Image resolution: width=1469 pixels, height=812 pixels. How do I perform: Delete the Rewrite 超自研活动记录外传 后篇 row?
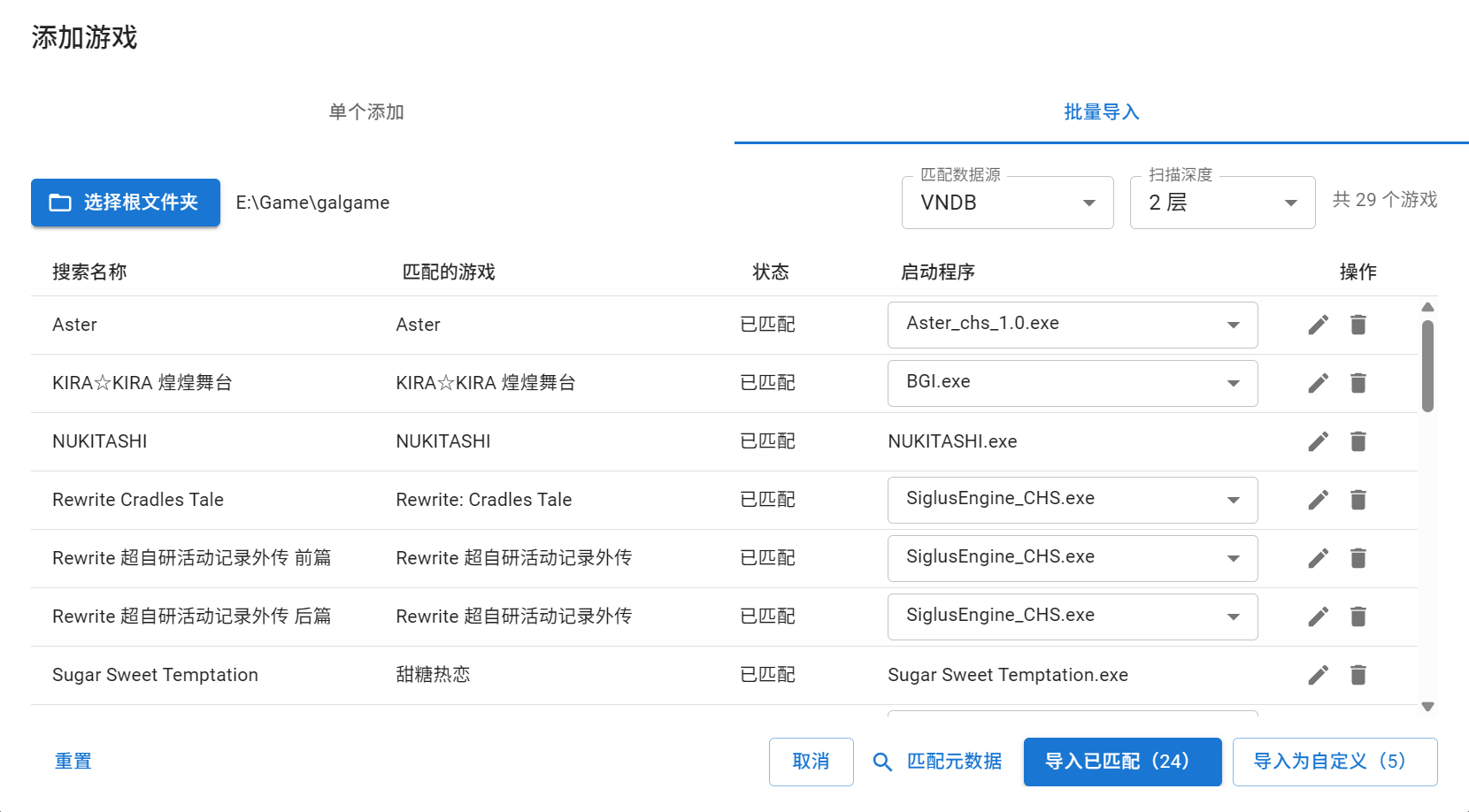pos(1358,617)
